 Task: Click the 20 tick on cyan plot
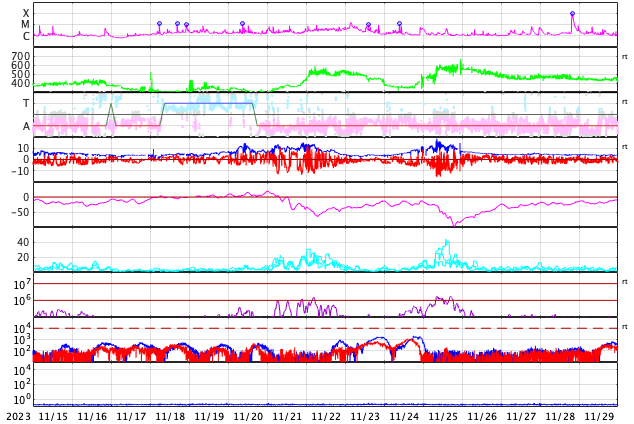point(23,257)
